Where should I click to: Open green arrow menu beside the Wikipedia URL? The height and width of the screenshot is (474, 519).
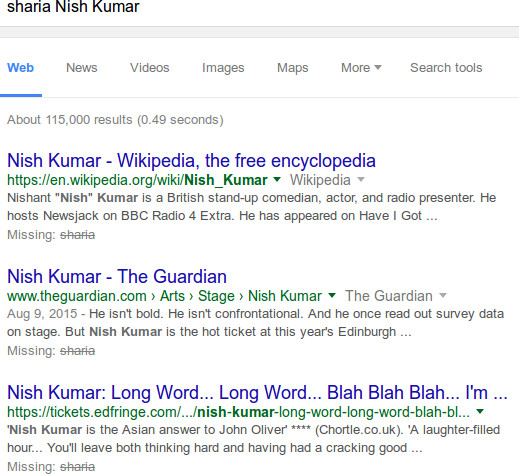point(277,180)
